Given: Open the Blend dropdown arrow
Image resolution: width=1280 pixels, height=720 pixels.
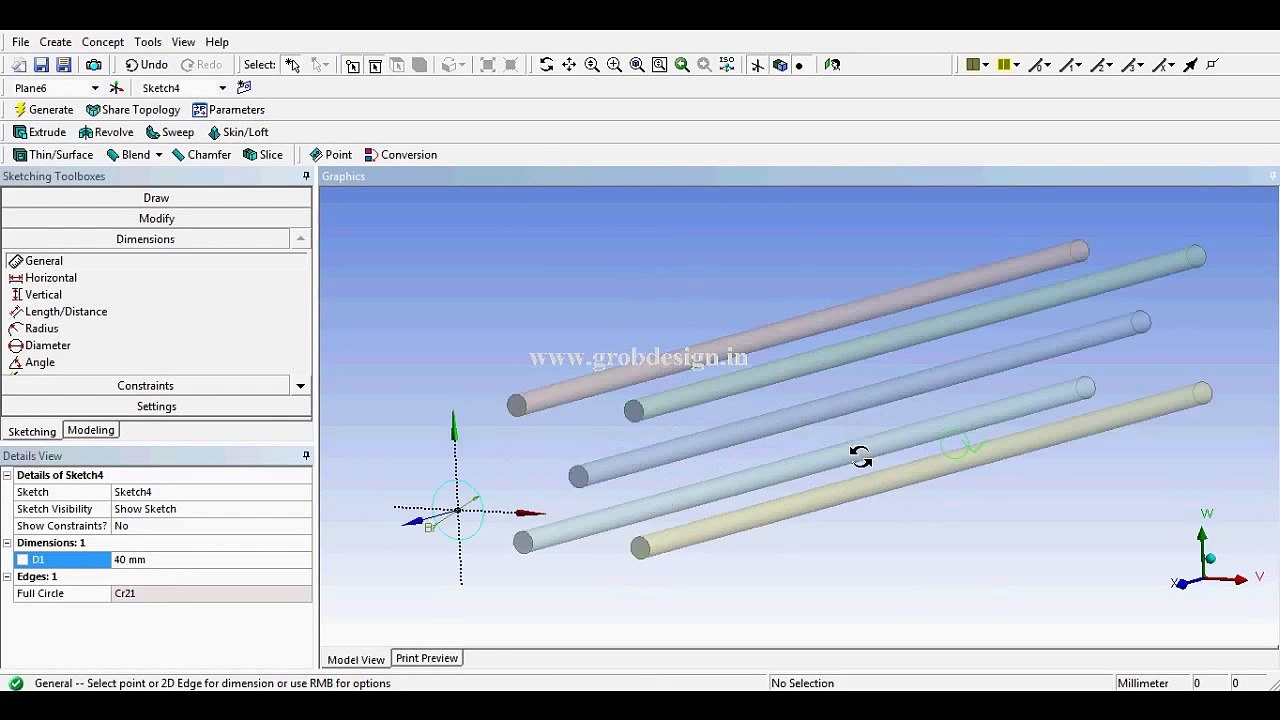Looking at the screenshot, I should coord(158,155).
